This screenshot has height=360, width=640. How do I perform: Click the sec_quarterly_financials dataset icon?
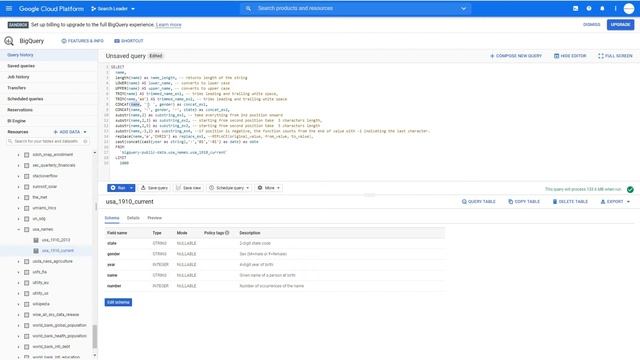coord(27,166)
